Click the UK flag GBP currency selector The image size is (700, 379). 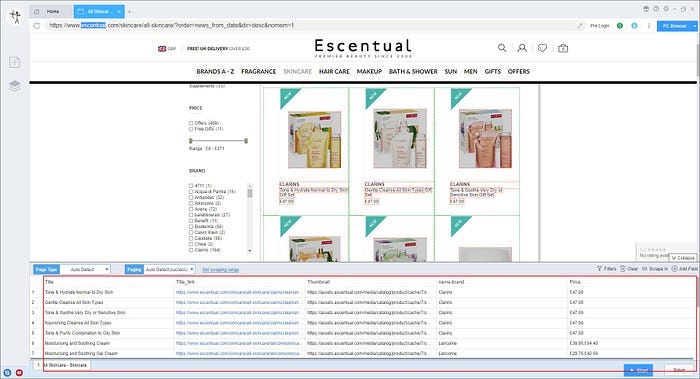click(167, 49)
